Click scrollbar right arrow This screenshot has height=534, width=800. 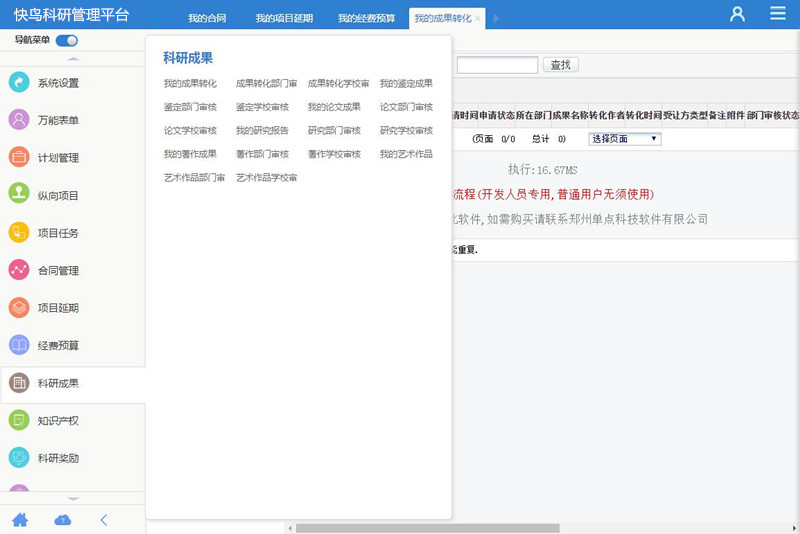794,528
